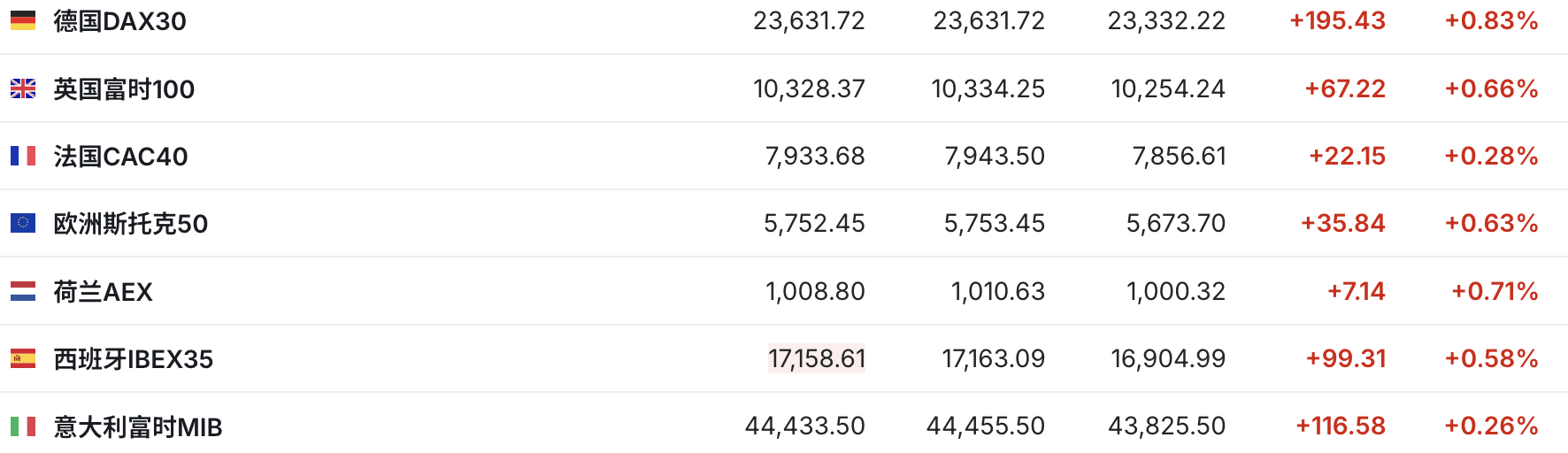The width and height of the screenshot is (1568, 453).
Task: Select the 西班牙IBEX35 index name
Action: coord(133,359)
